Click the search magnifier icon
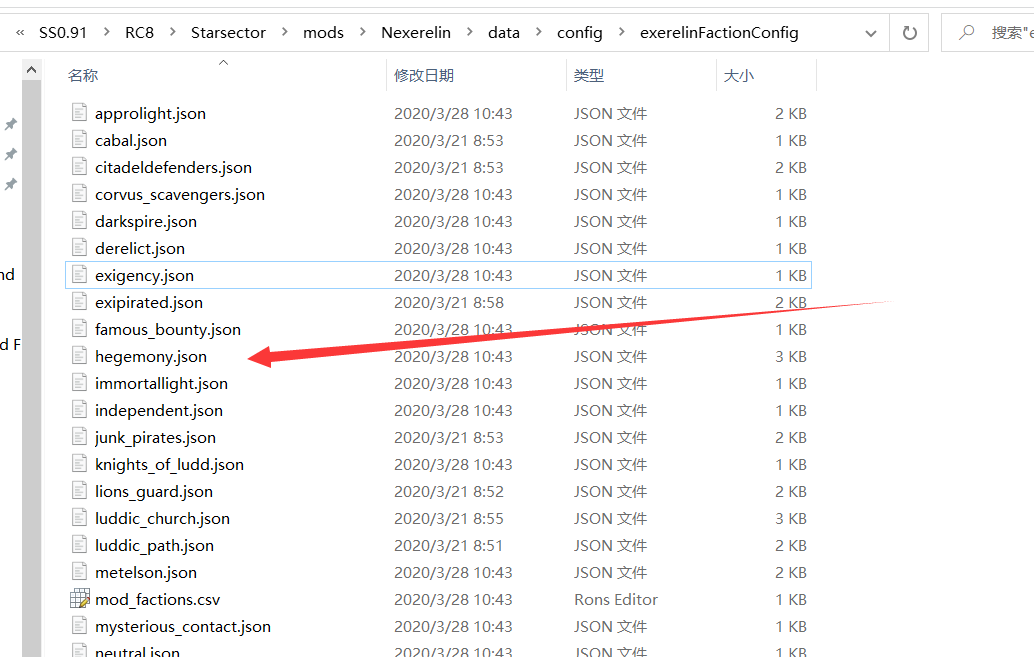The width and height of the screenshot is (1034, 657). [967, 33]
